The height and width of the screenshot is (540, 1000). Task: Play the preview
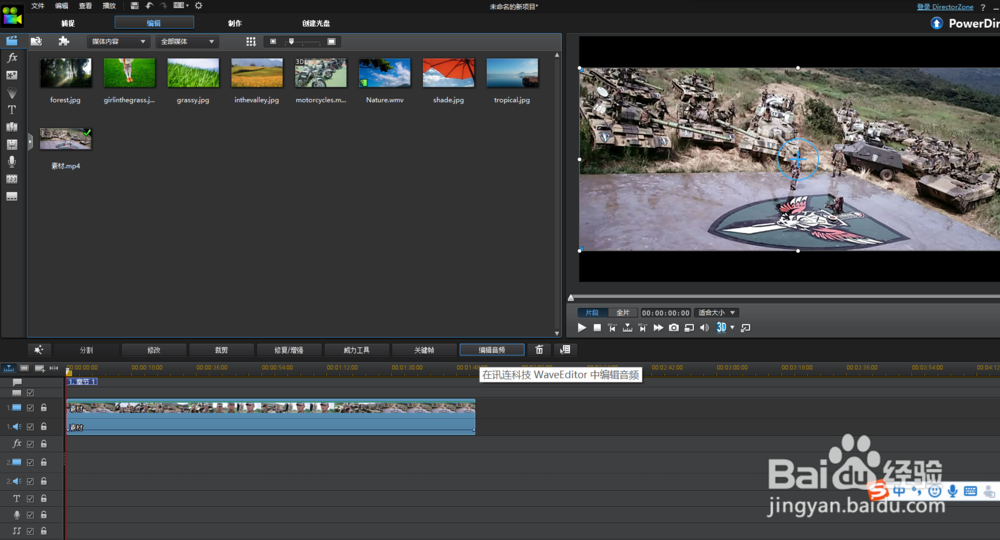coord(582,328)
